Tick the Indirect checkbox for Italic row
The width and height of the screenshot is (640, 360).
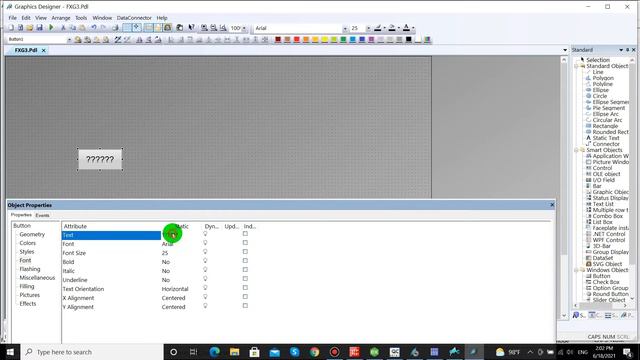click(x=245, y=269)
